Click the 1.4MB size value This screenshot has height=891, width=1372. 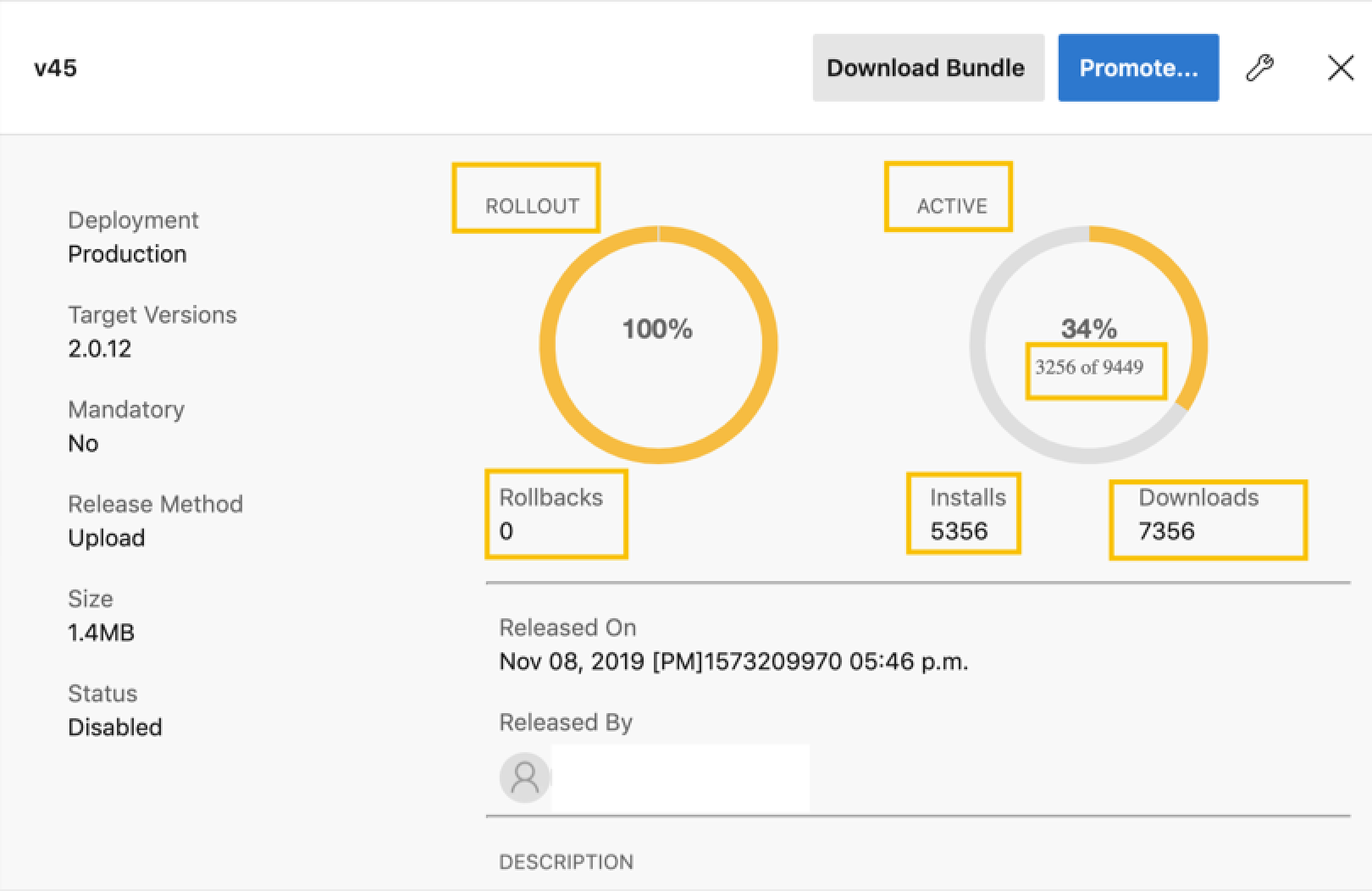coord(101,634)
